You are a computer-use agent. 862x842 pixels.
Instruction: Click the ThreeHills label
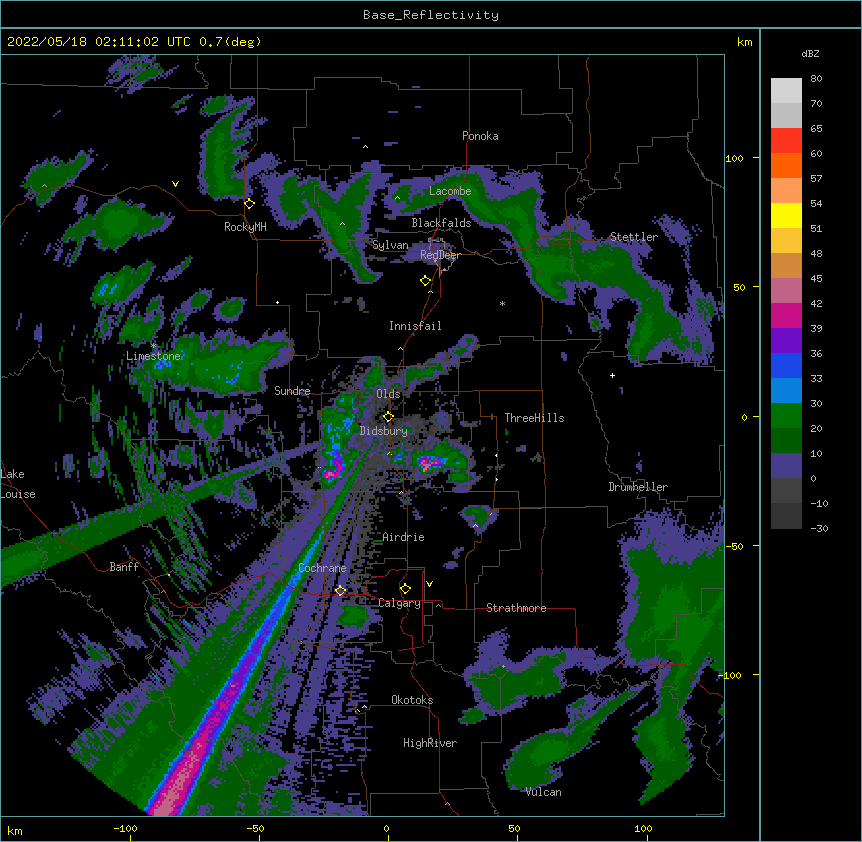click(x=534, y=418)
